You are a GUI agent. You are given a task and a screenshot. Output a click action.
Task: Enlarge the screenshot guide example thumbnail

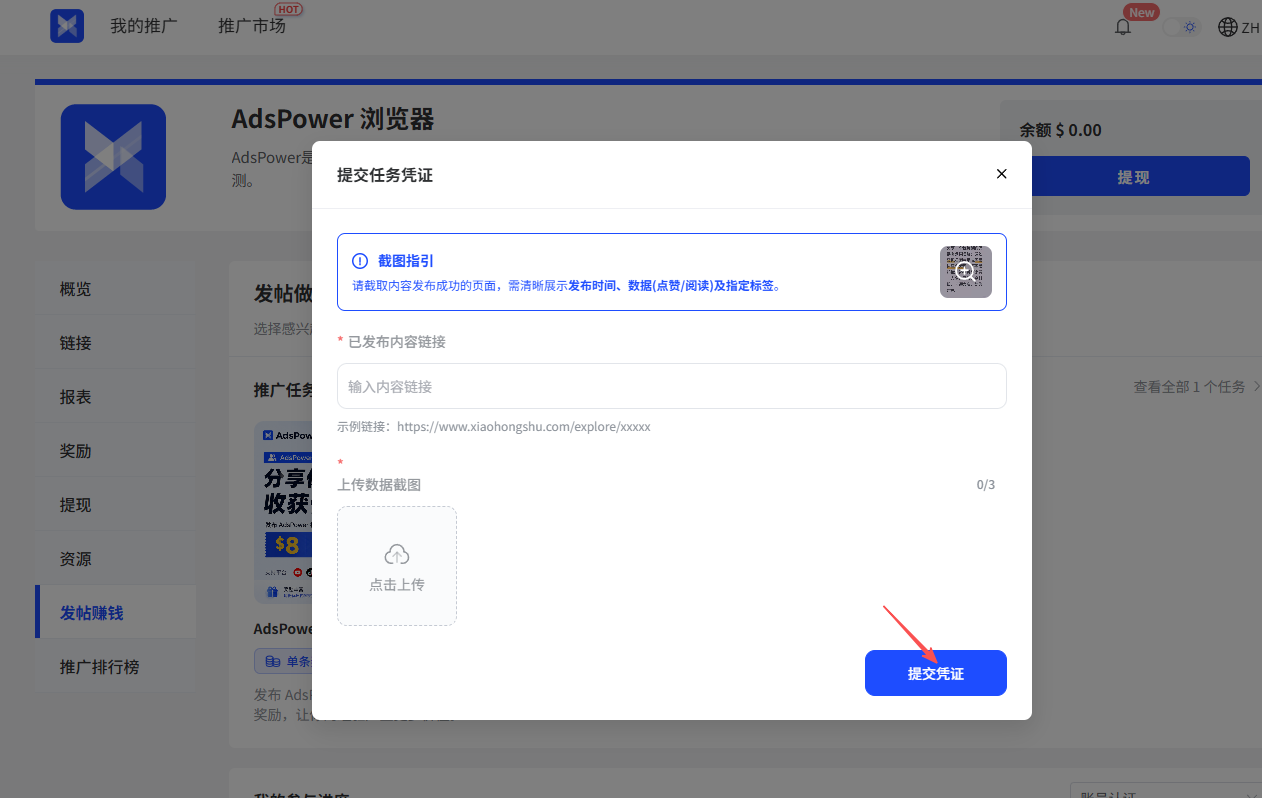tap(966, 272)
